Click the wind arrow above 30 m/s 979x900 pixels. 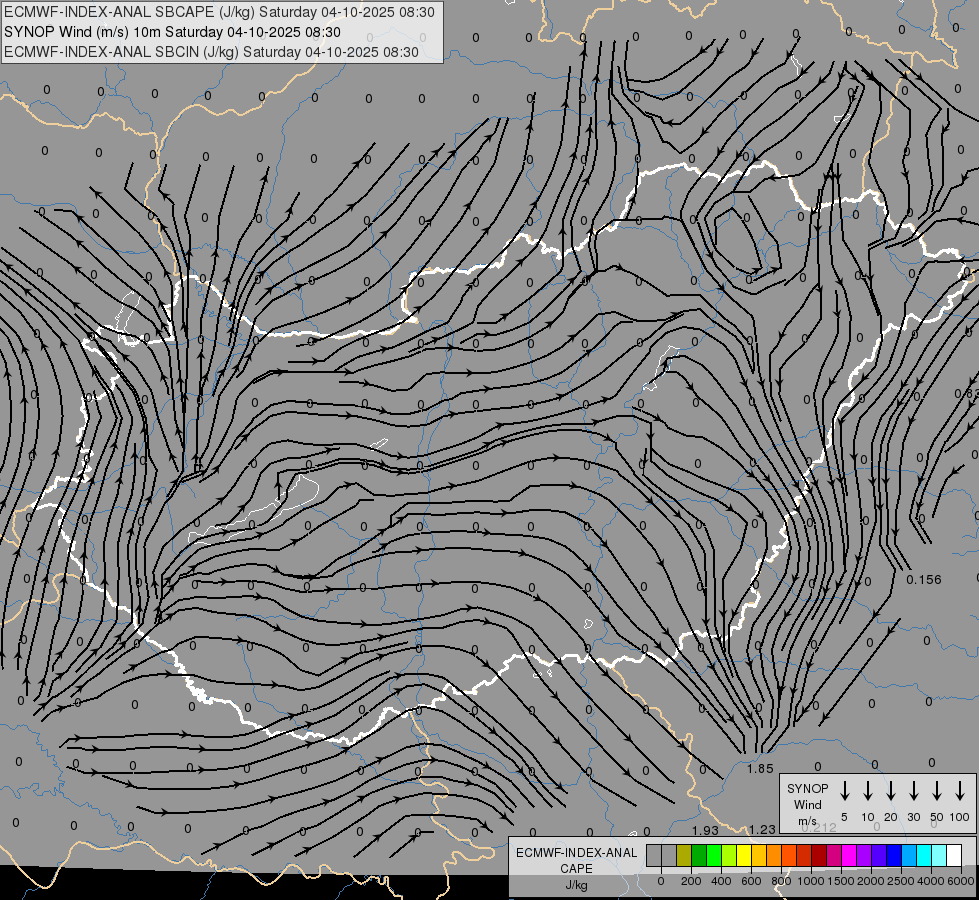[x=913, y=791]
